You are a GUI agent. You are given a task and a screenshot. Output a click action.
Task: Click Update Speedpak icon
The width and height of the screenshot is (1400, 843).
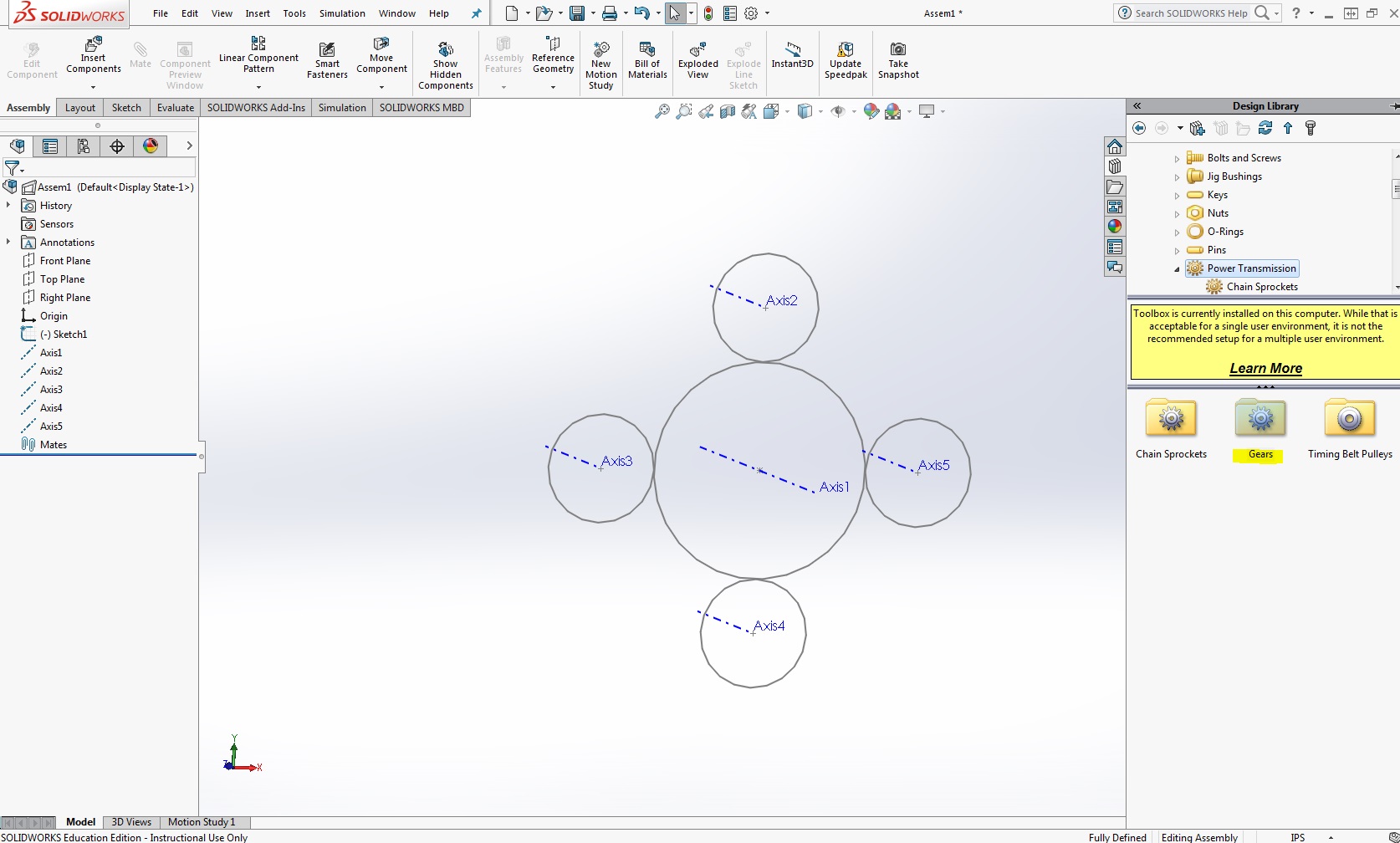coord(846,60)
